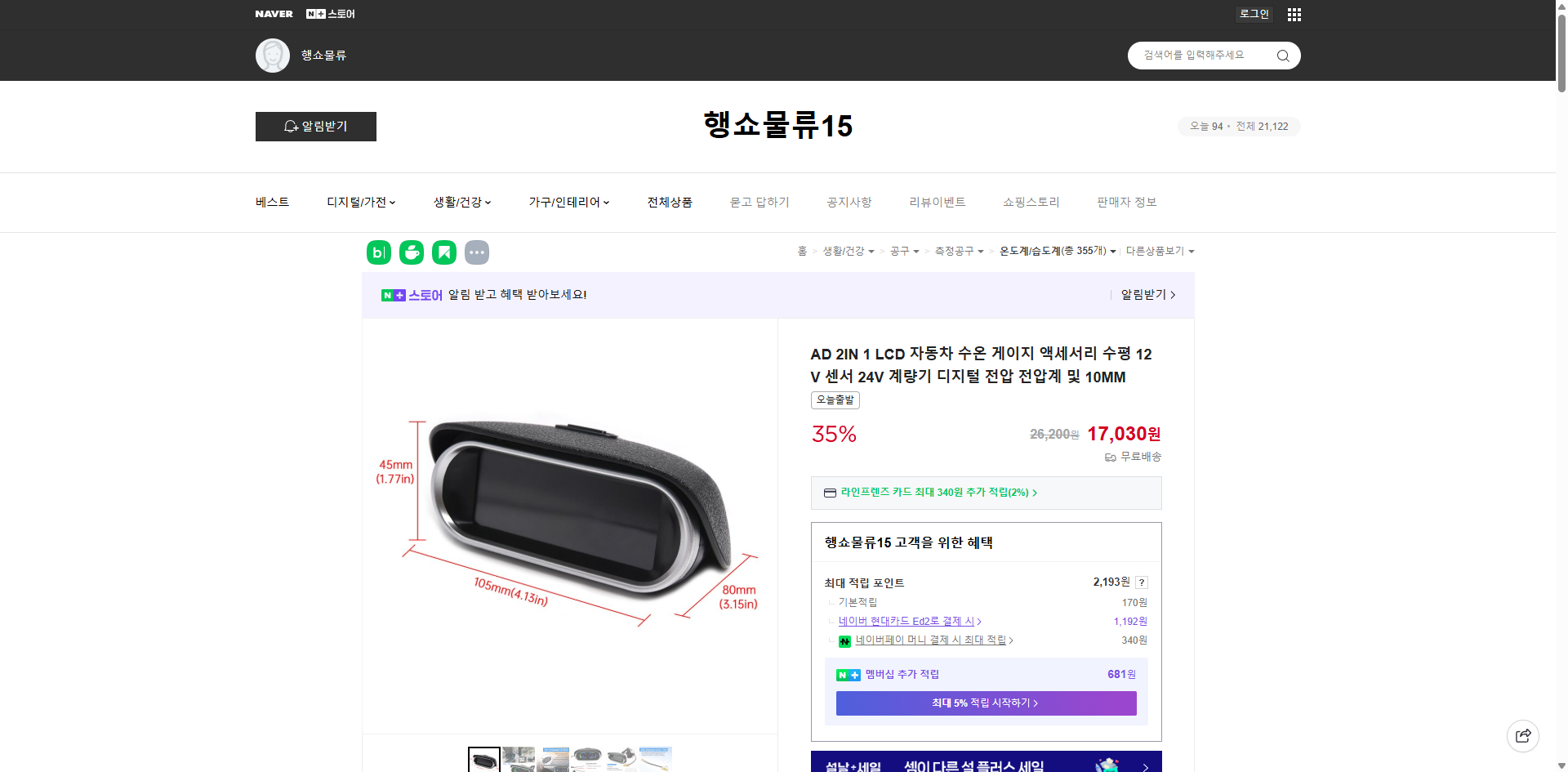
Task: Click the free shipping truck icon
Action: point(1110,457)
